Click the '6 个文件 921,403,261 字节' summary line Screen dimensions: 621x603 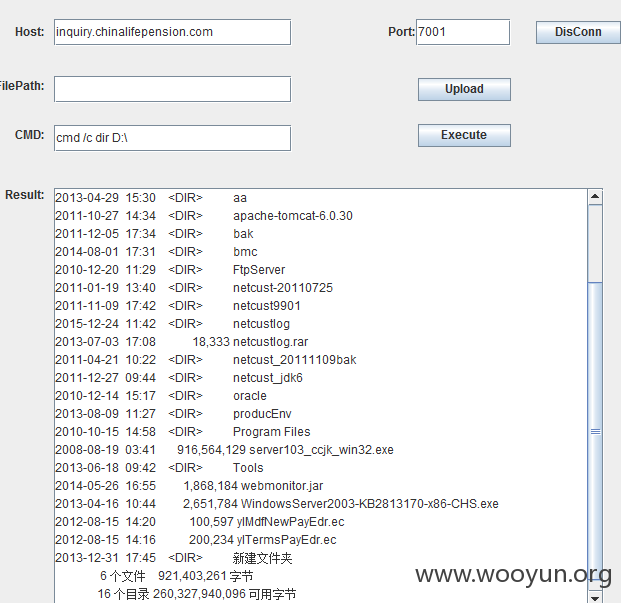[177, 576]
